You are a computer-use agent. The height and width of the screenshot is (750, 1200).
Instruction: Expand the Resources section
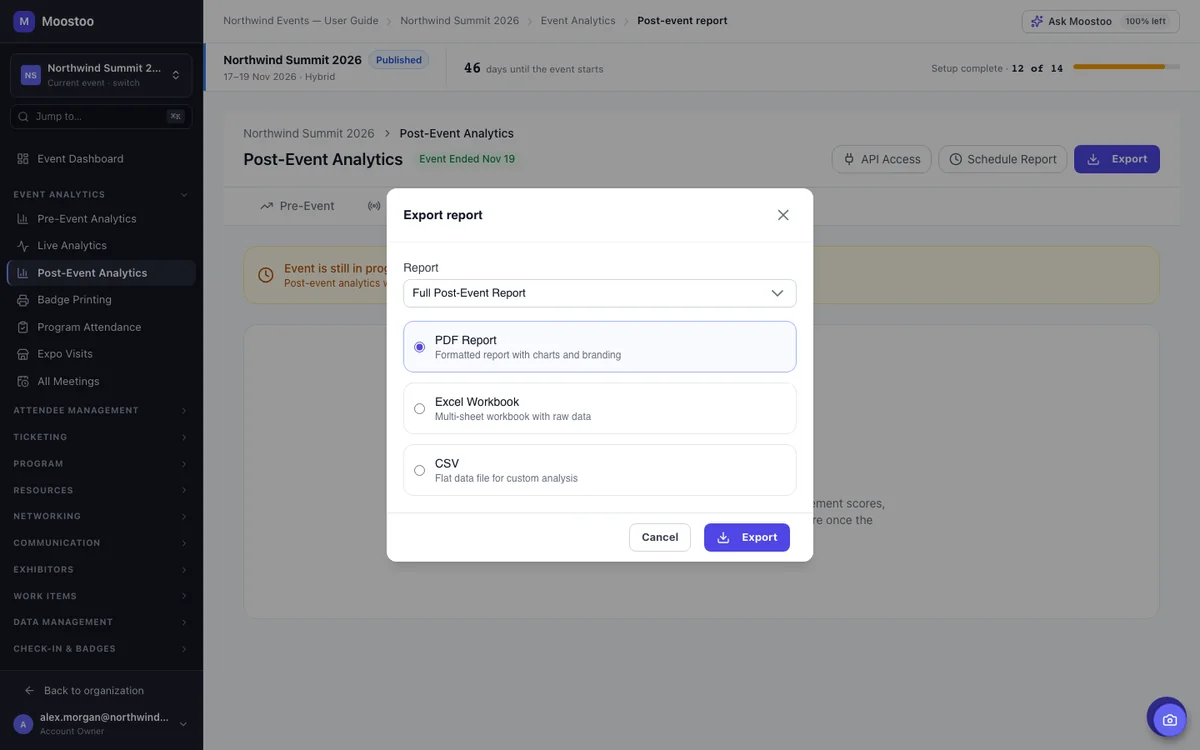[101, 490]
